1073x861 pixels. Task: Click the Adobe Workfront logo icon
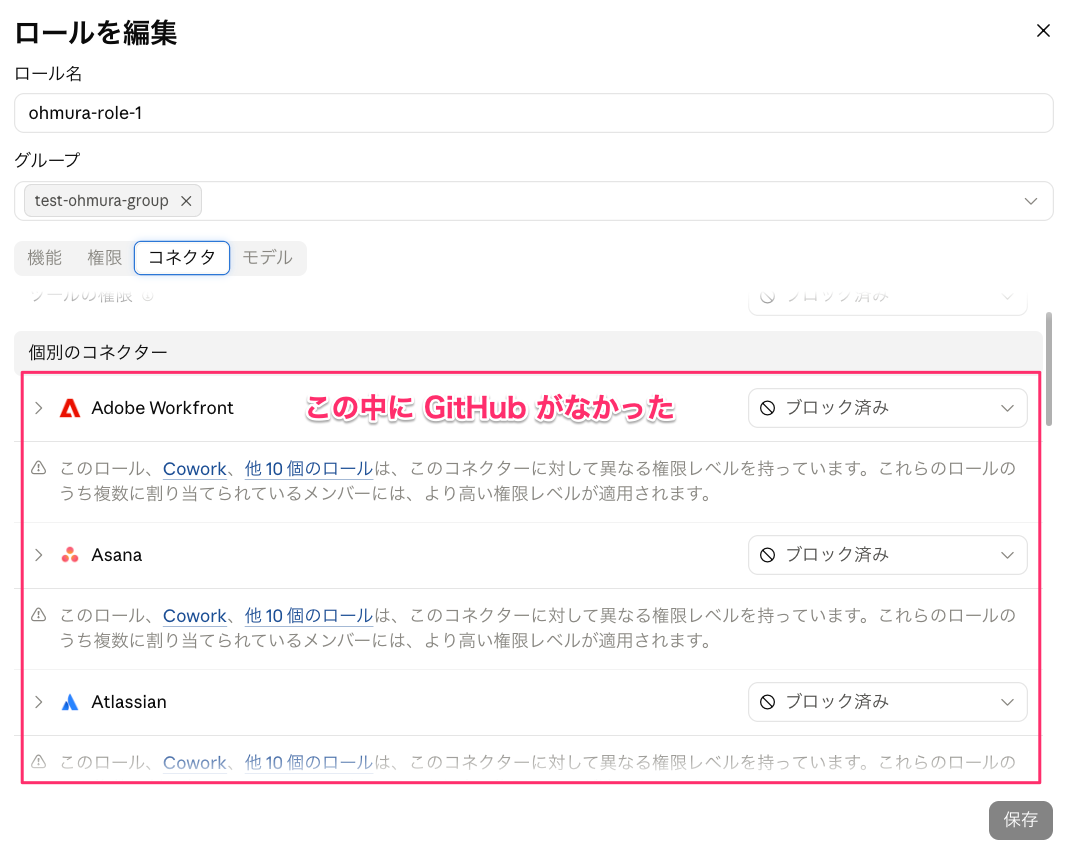point(70,409)
